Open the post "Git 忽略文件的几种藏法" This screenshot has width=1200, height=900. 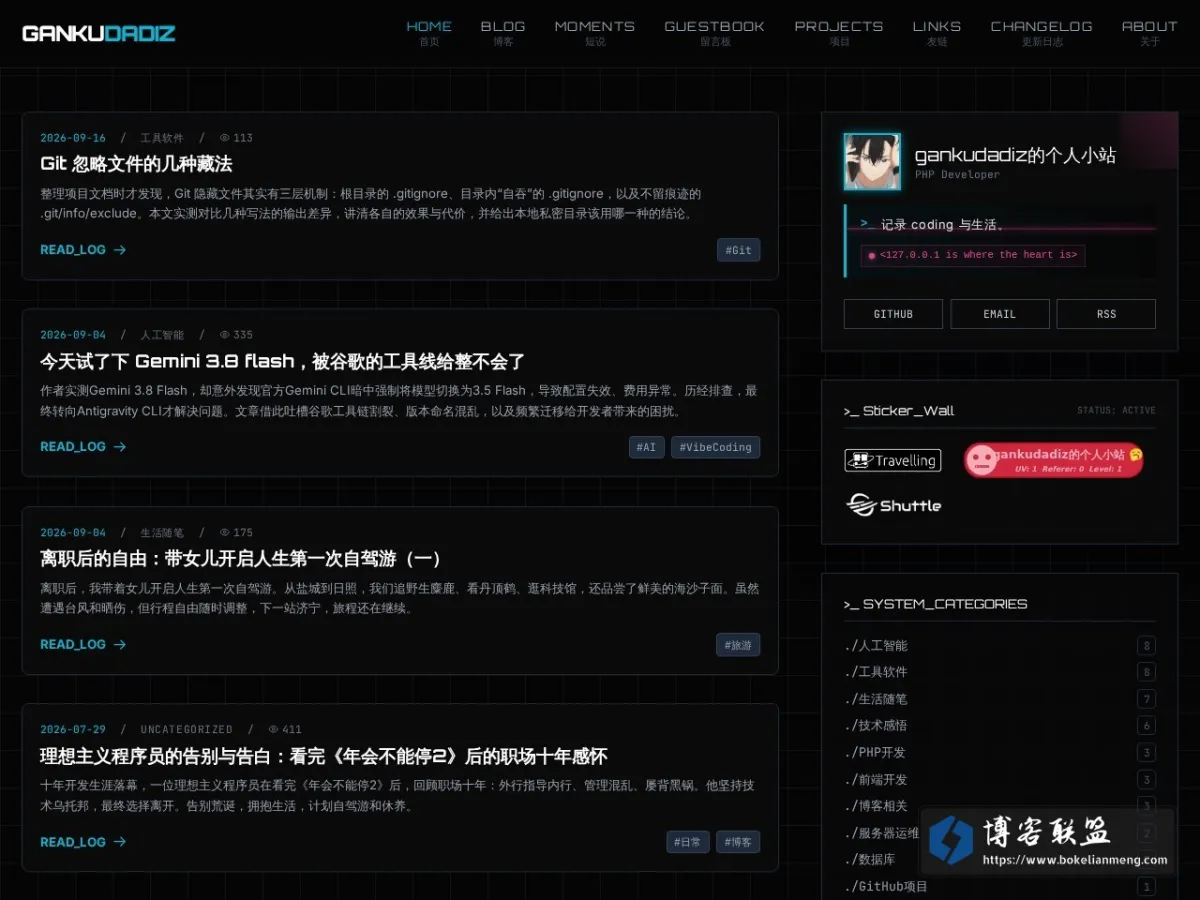[136, 164]
